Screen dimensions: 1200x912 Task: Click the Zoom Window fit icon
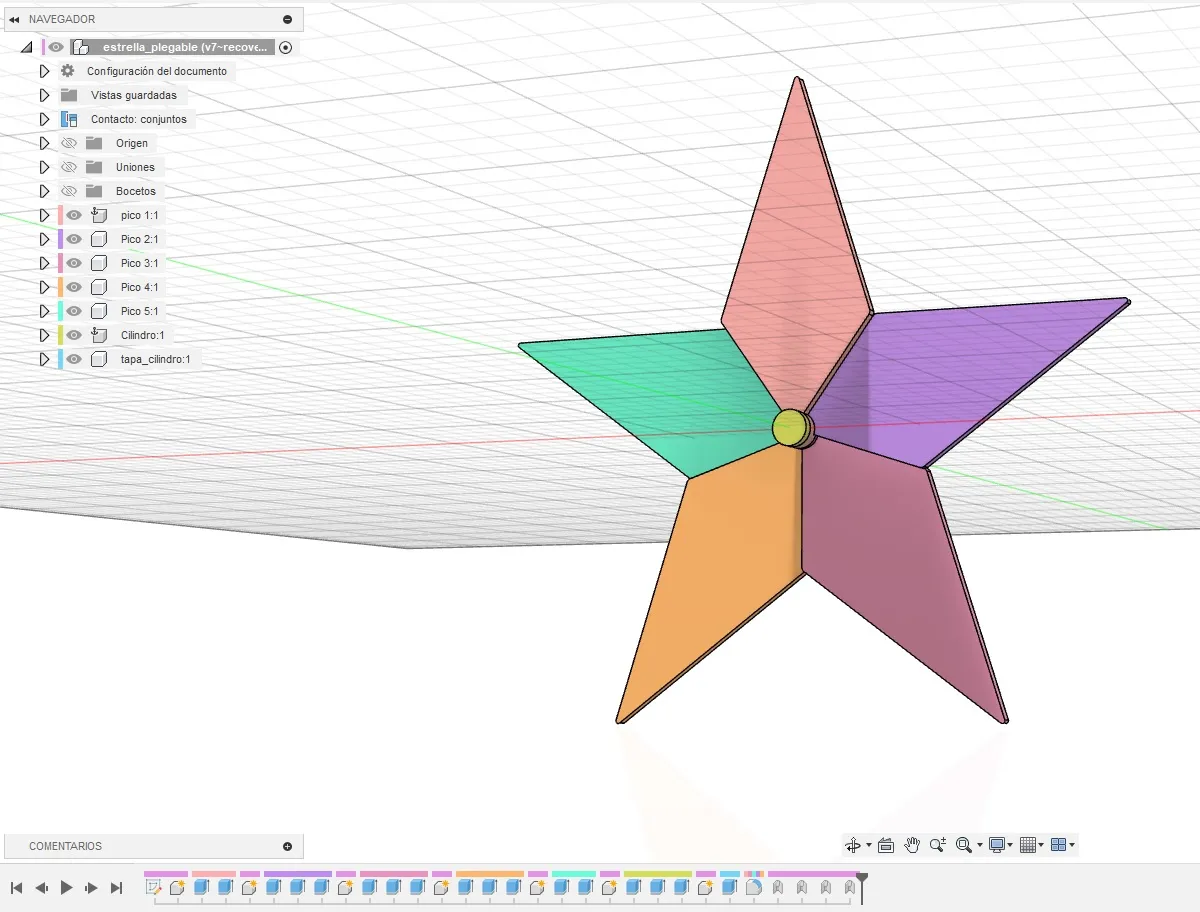pyautogui.click(x=964, y=845)
